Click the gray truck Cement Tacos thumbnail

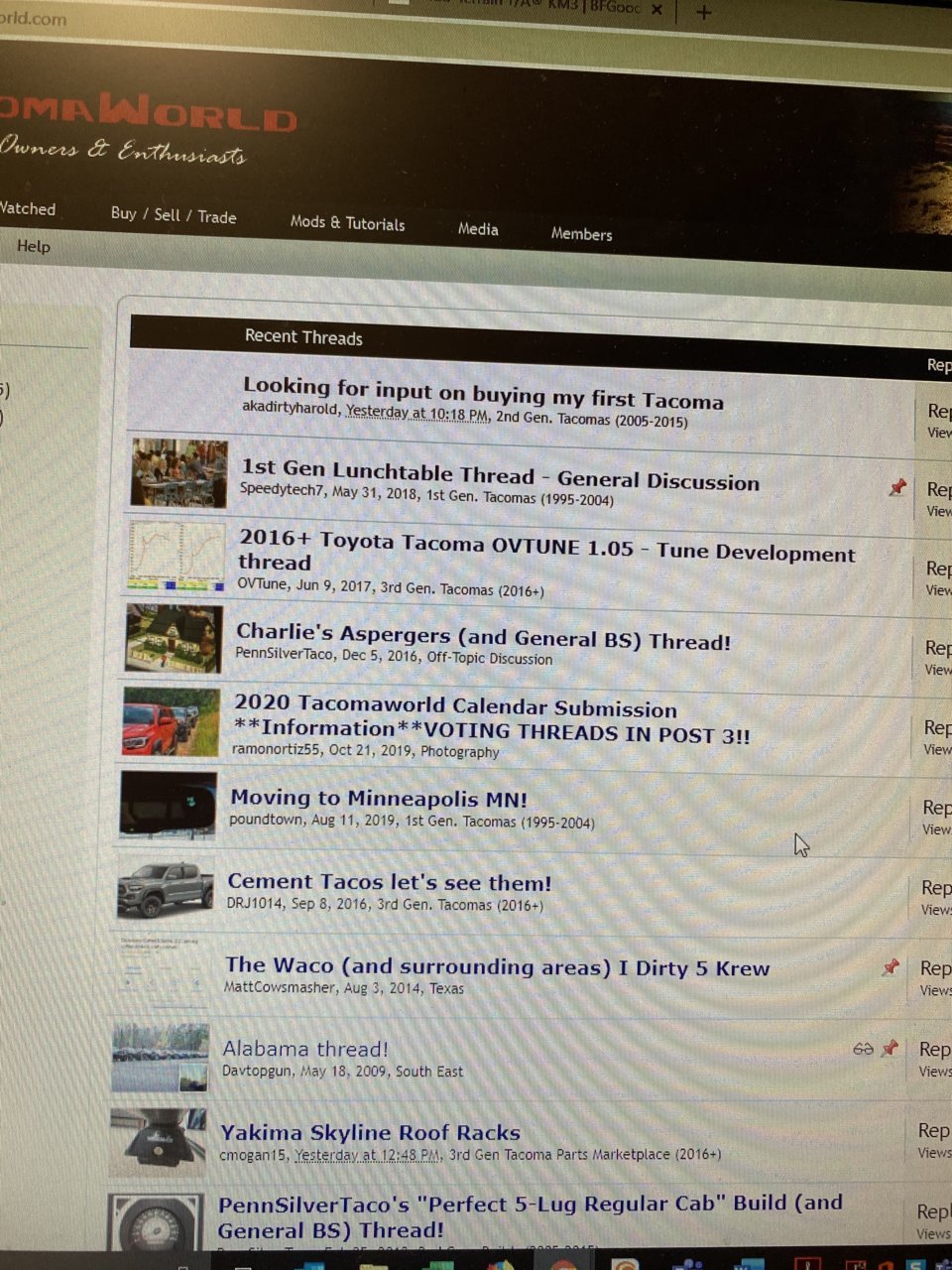[165, 887]
